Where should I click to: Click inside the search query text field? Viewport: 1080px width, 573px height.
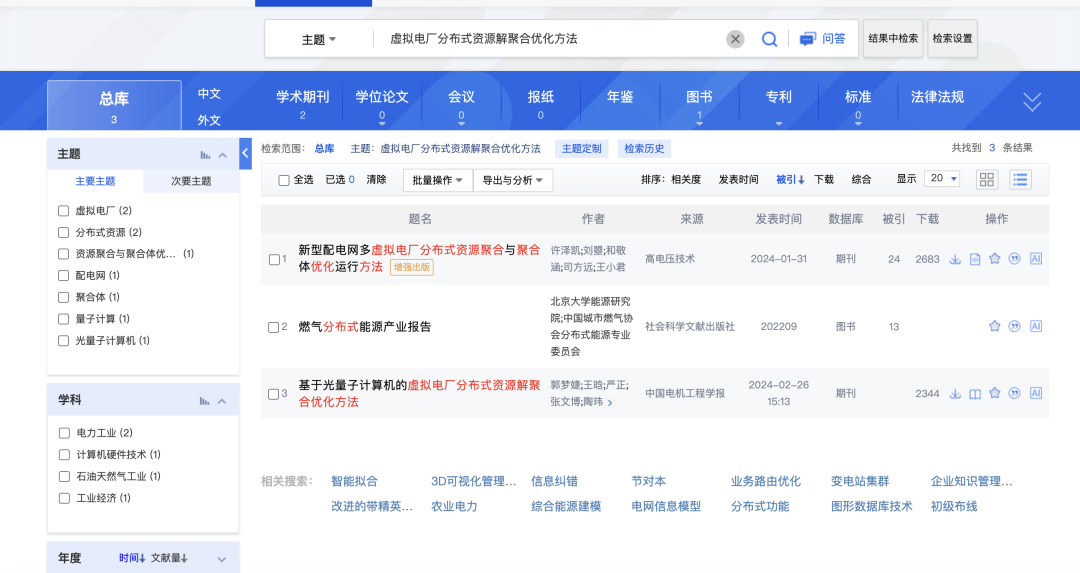click(x=550, y=39)
